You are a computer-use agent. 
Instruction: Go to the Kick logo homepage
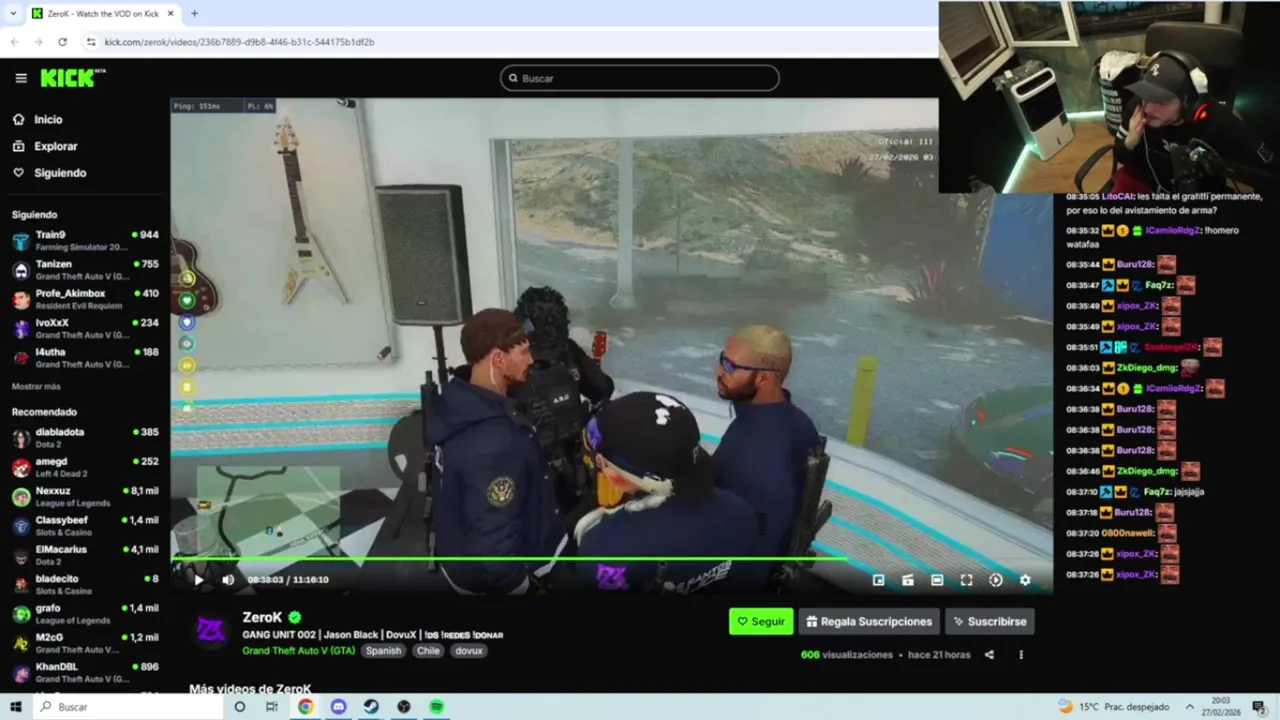pyautogui.click(x=72, y=78)
